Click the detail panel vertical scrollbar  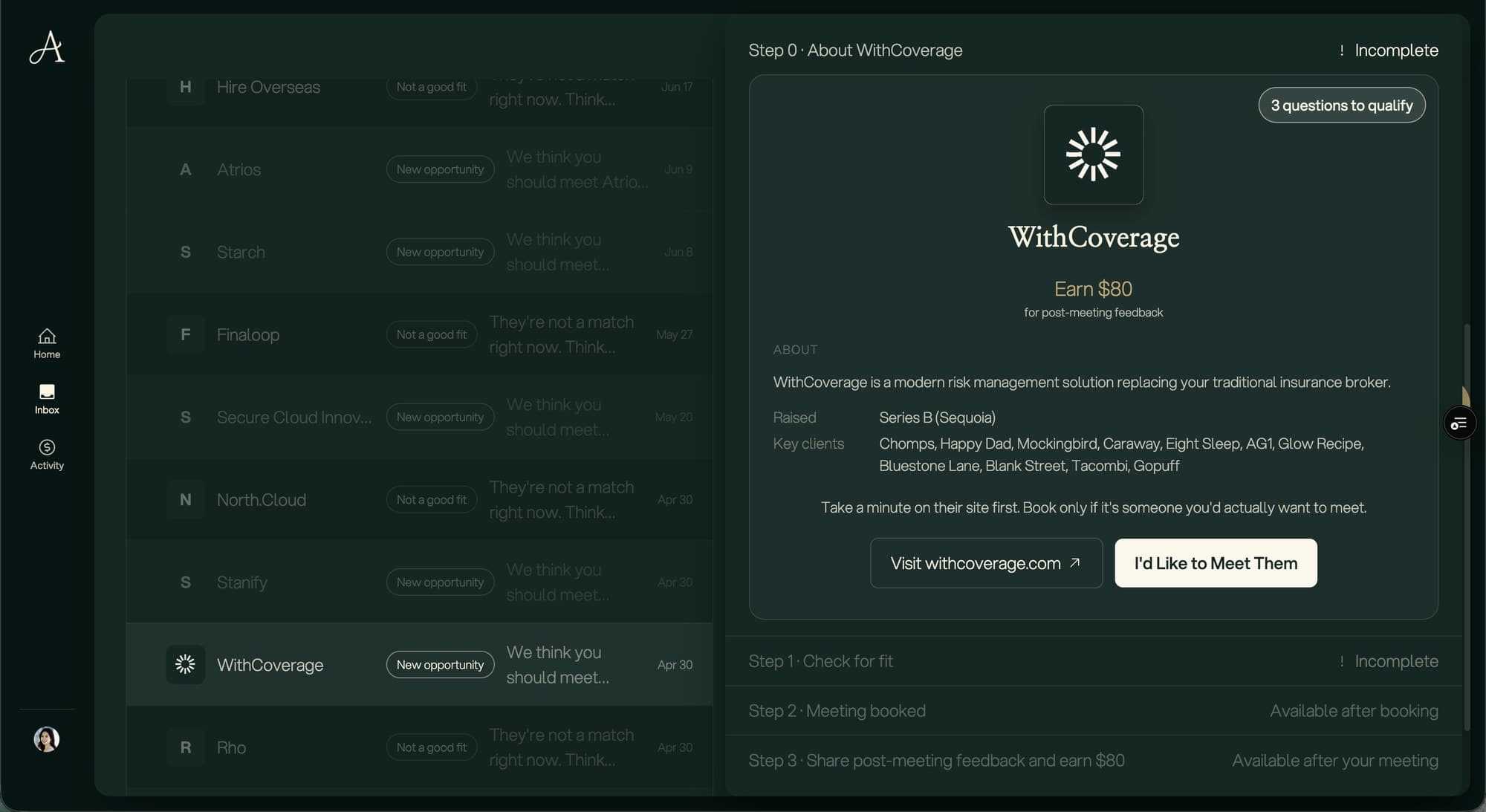tap(1466, 527)
